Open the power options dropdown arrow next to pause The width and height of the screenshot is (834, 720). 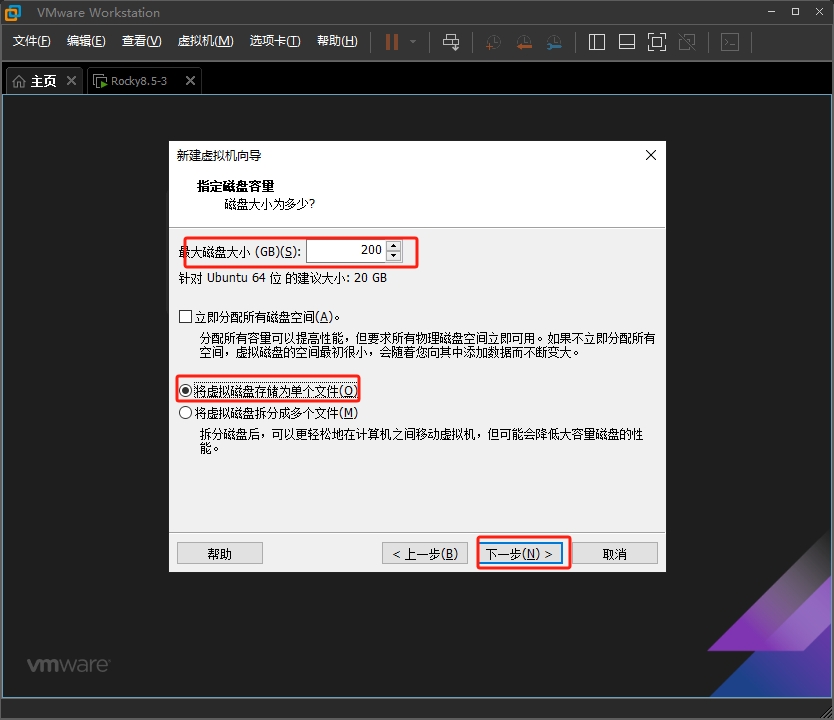[x=413, y=42]
